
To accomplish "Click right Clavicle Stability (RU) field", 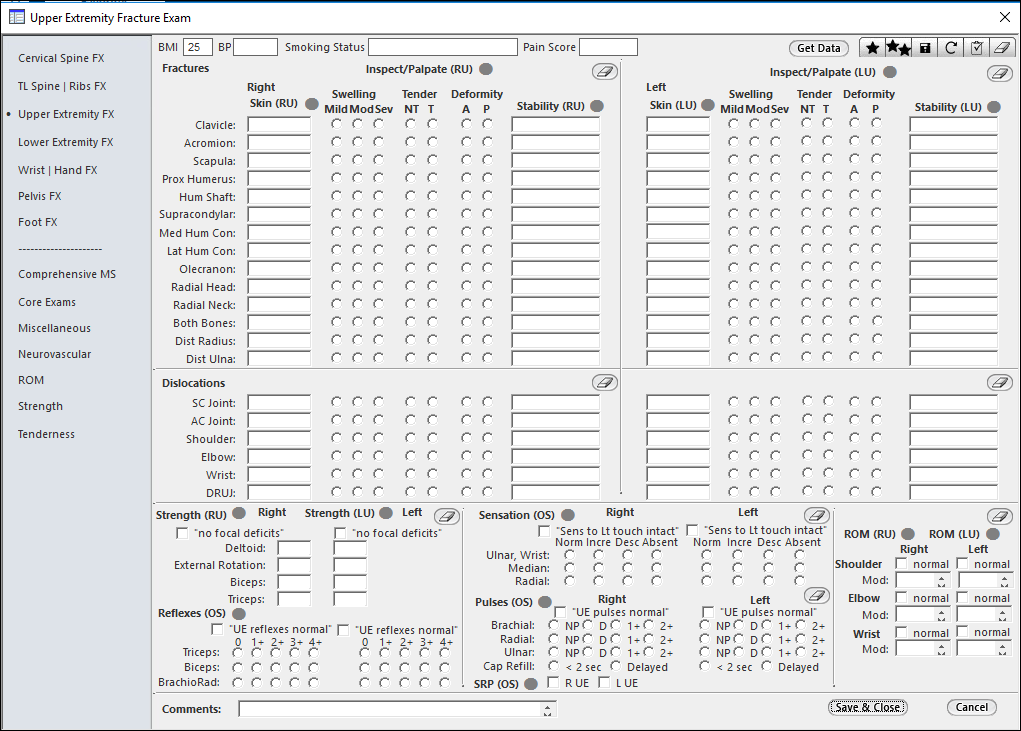I will click(555, 124).
